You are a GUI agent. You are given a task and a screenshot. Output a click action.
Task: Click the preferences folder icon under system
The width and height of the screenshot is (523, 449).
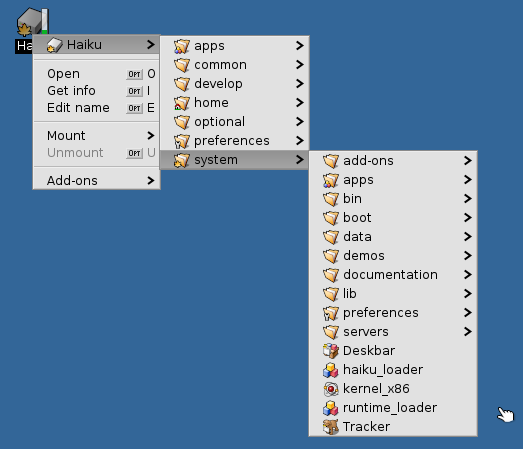tap(331, 313)
